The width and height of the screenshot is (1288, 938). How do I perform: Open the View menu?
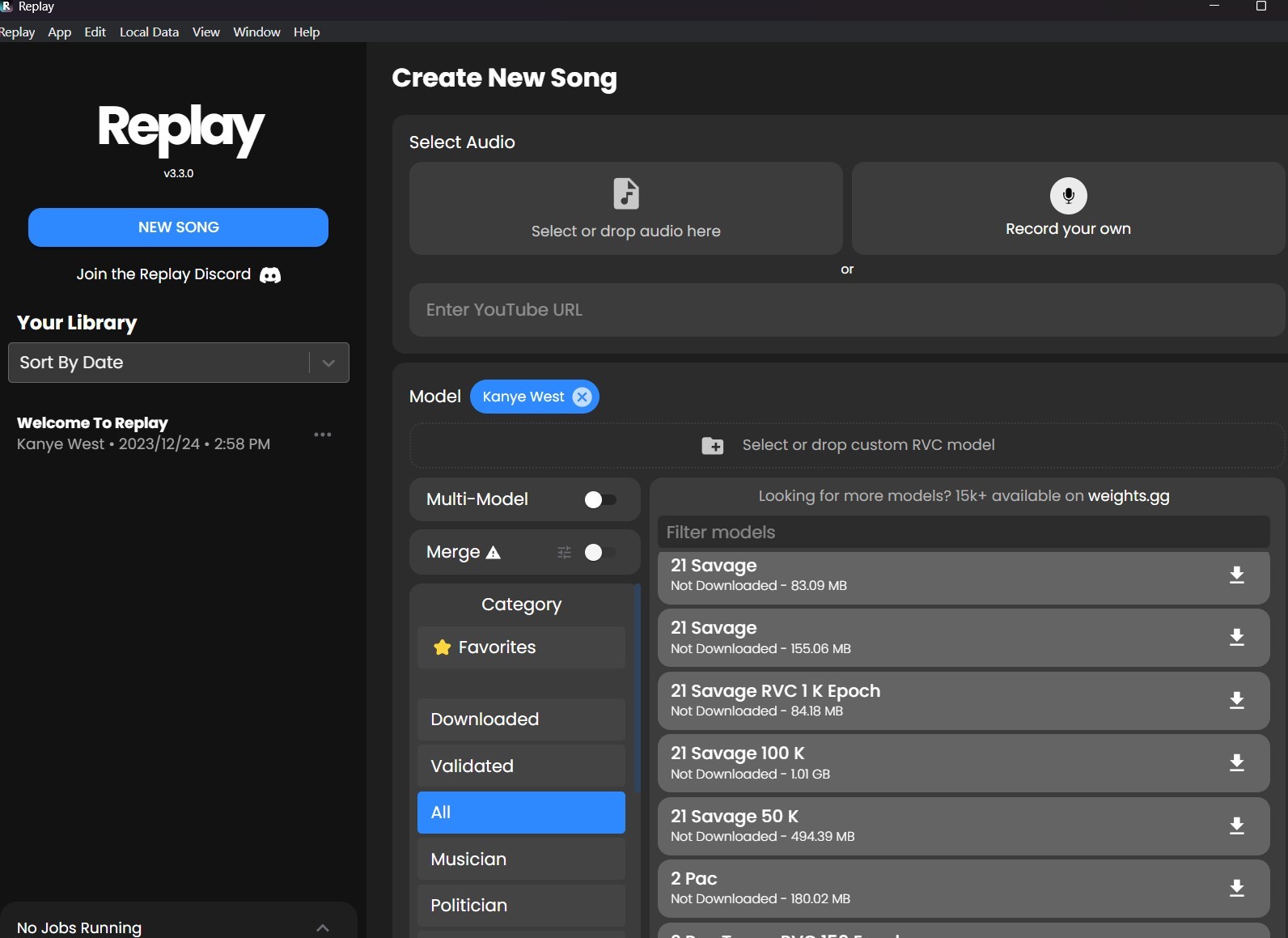(206, 32)
